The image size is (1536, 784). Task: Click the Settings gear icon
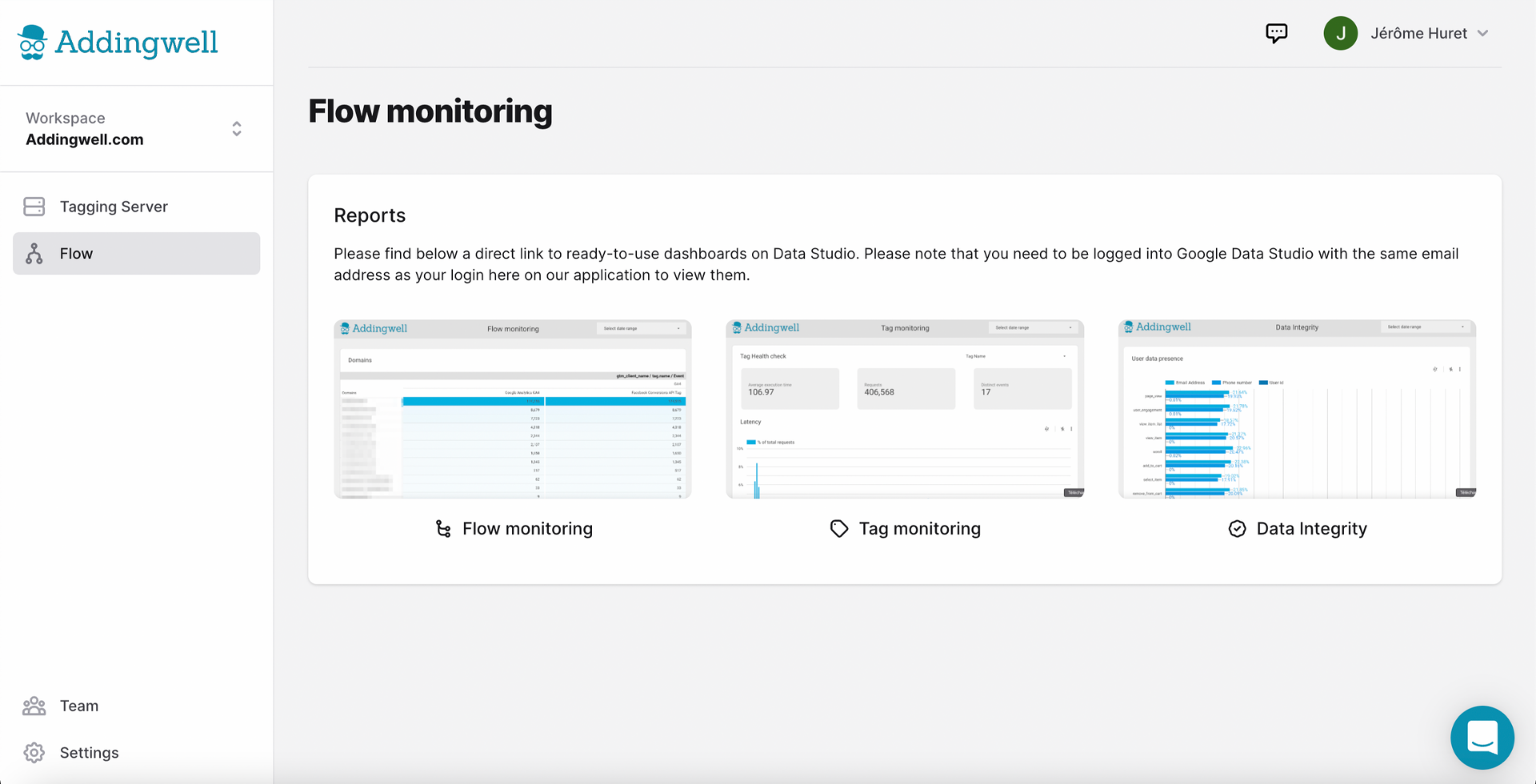click(x=34, y=753)
